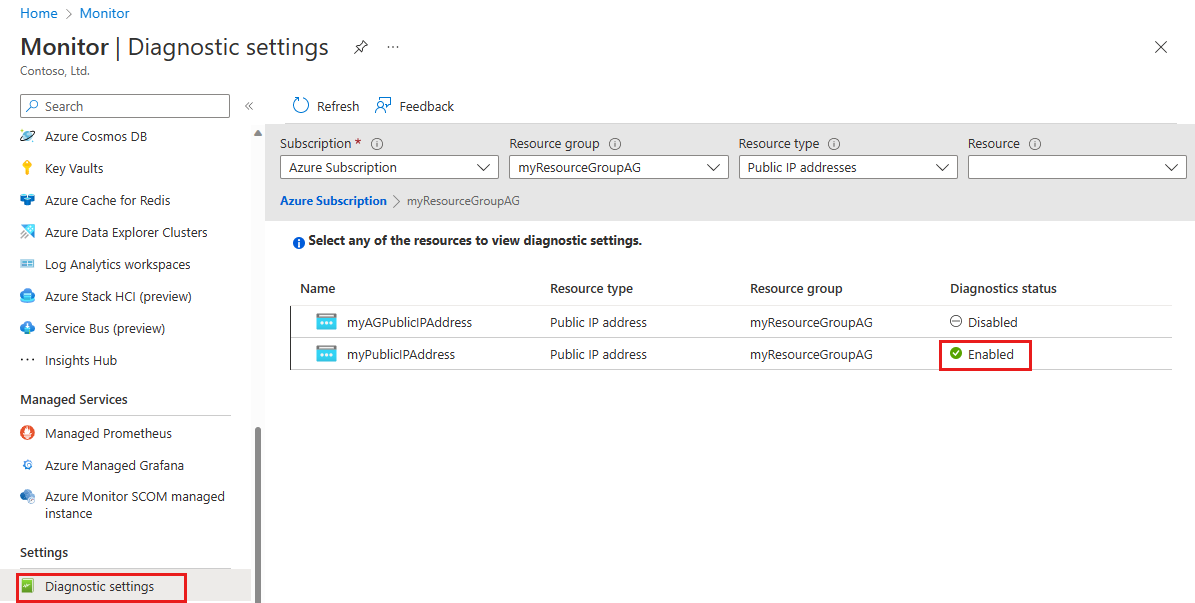Click the Azure Cache for Redis icon
Viewport: 1195px width, 603px height.
[28, 200]
